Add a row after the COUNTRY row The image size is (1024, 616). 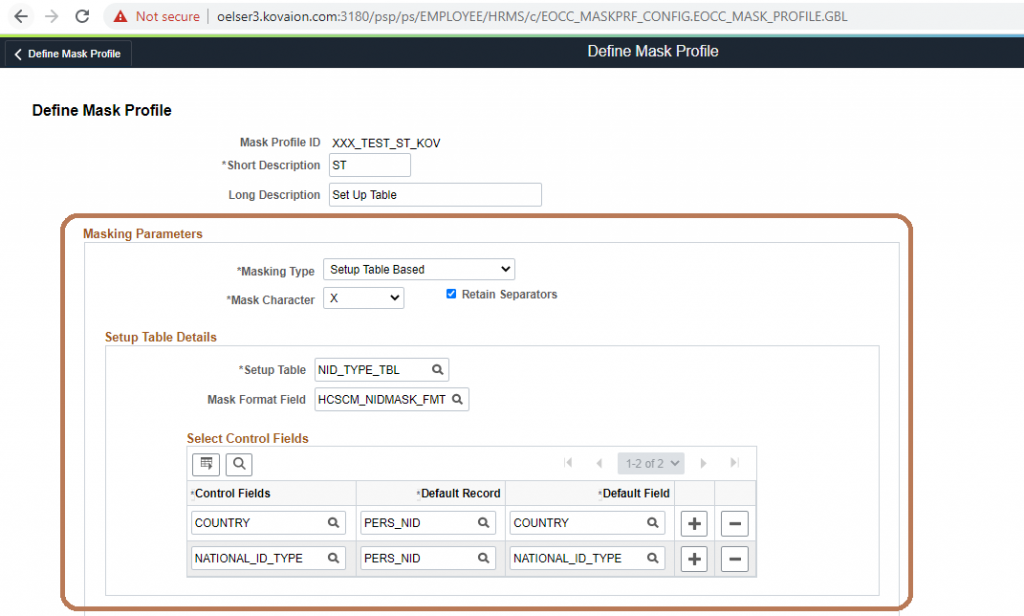click(694, 523)
